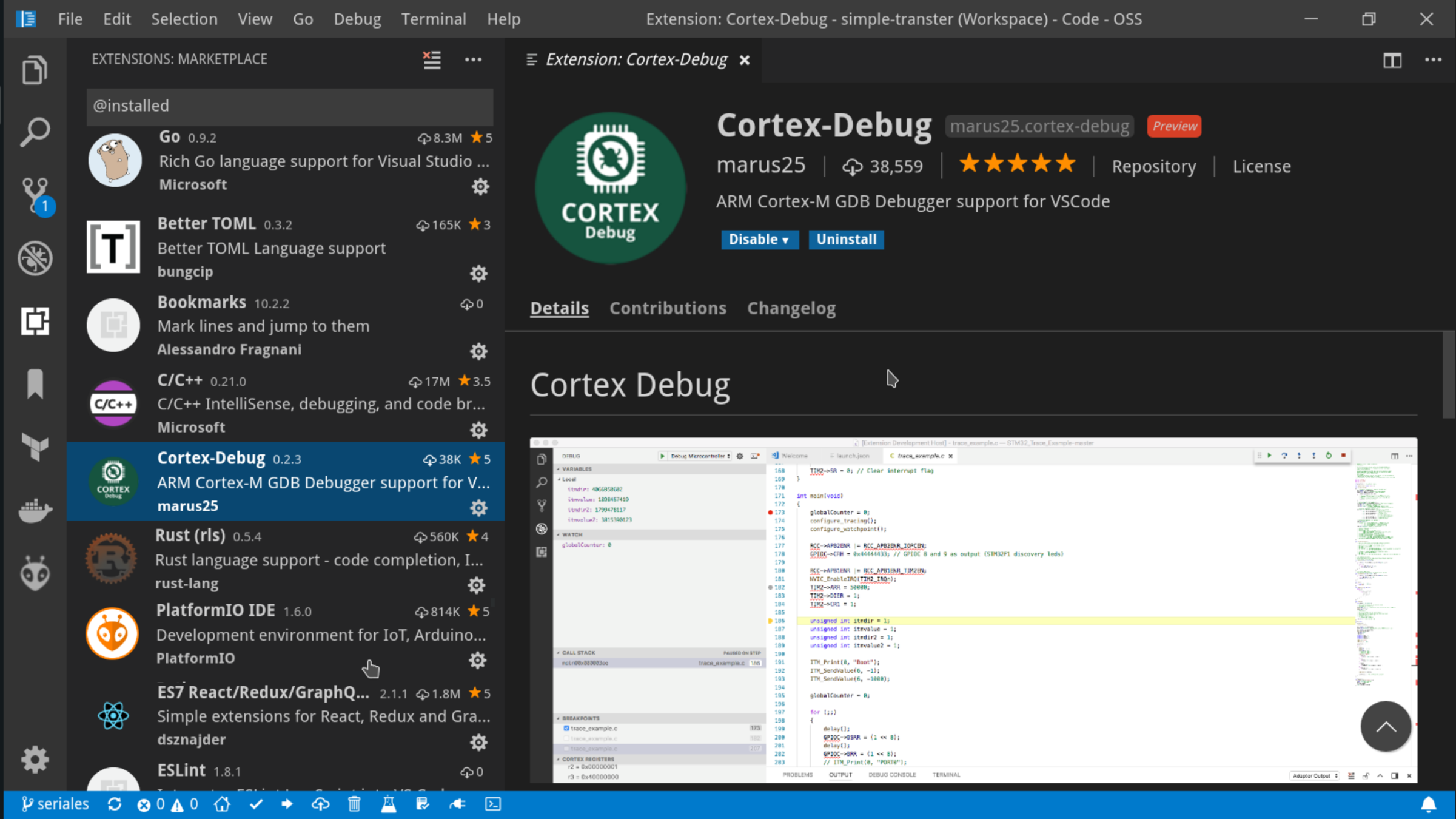Expand the Disable dropdown button
This screenshot has width=1456, height=819.
(759, 240)
